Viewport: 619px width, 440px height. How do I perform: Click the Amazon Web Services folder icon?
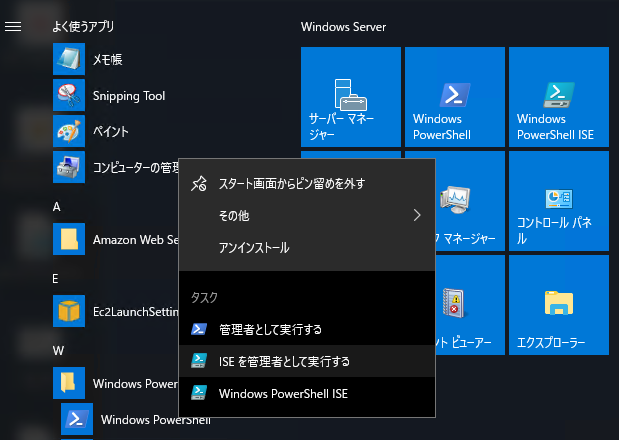pyautogui.click(x=69, y=239)
